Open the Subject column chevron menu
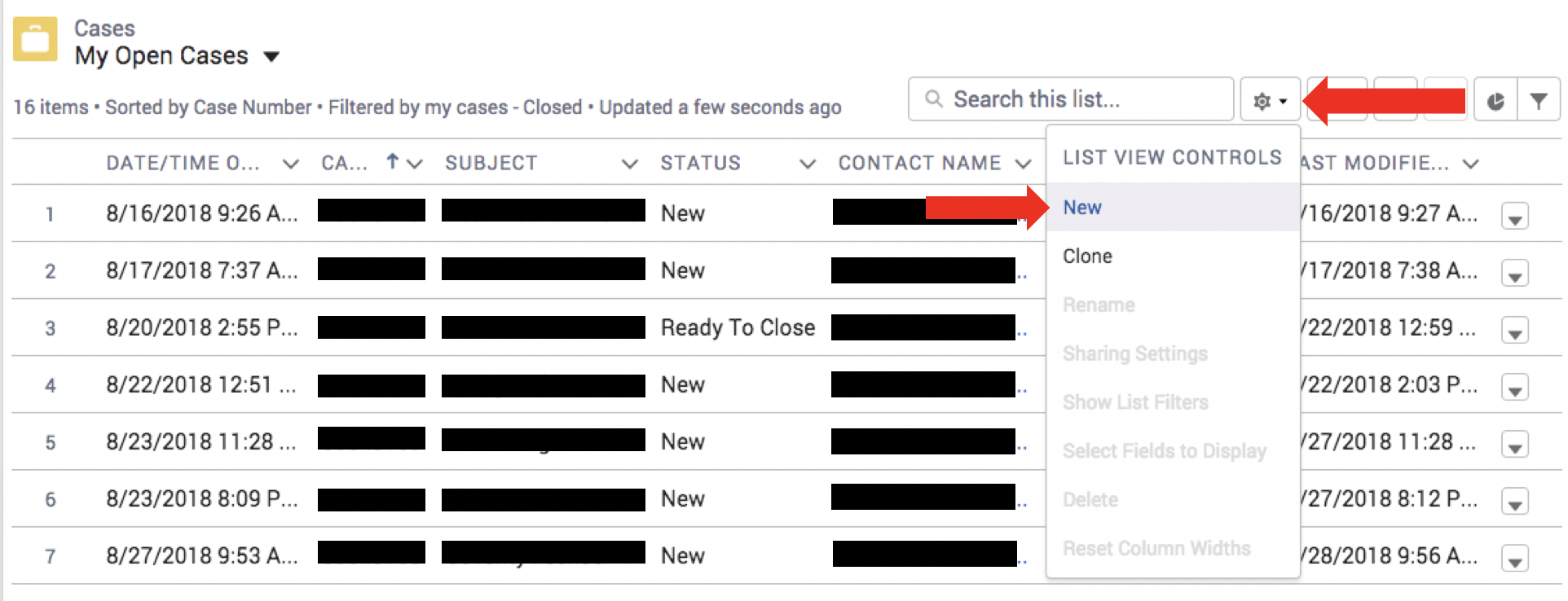Image resolution: width=1568 pixels, height=601 pixels. click(x=629, y=164)
